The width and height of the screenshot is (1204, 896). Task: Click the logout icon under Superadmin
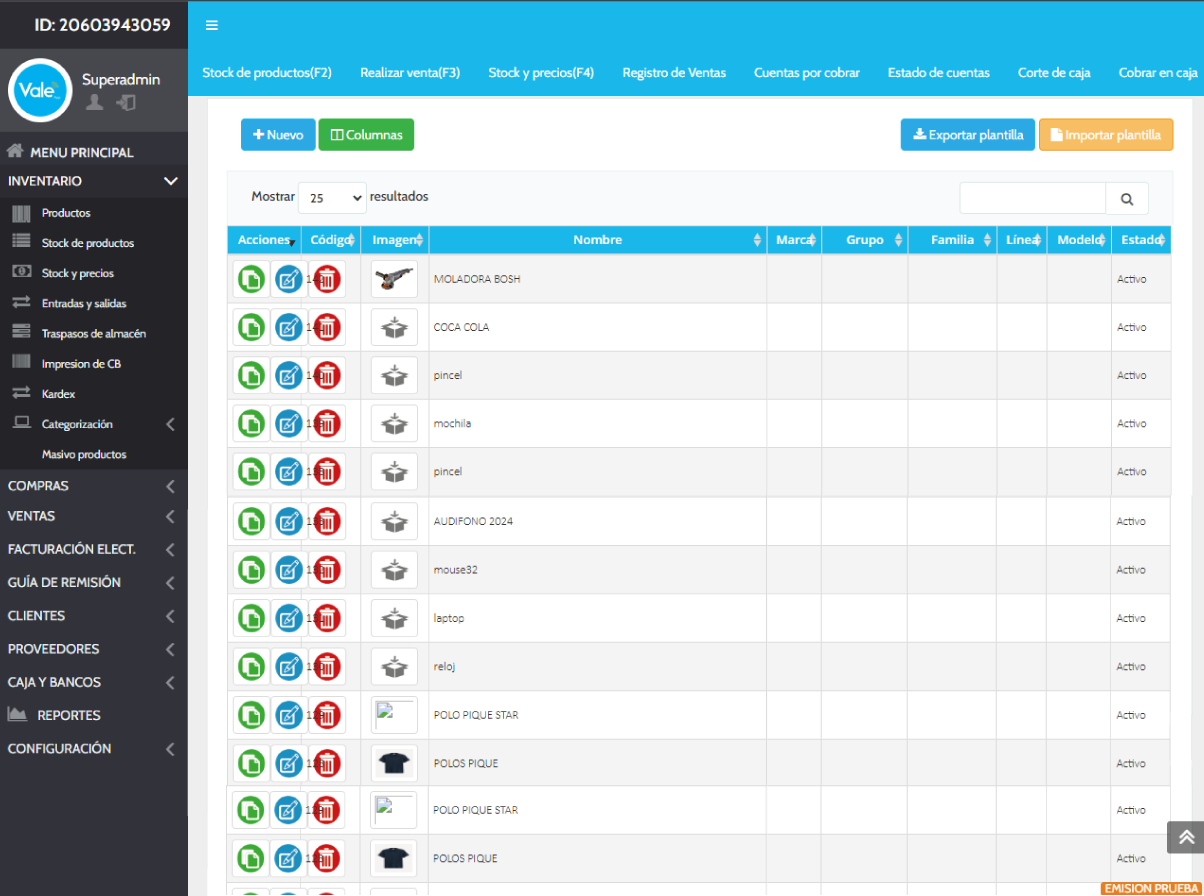pyautogui.click(x=126, y=102)
